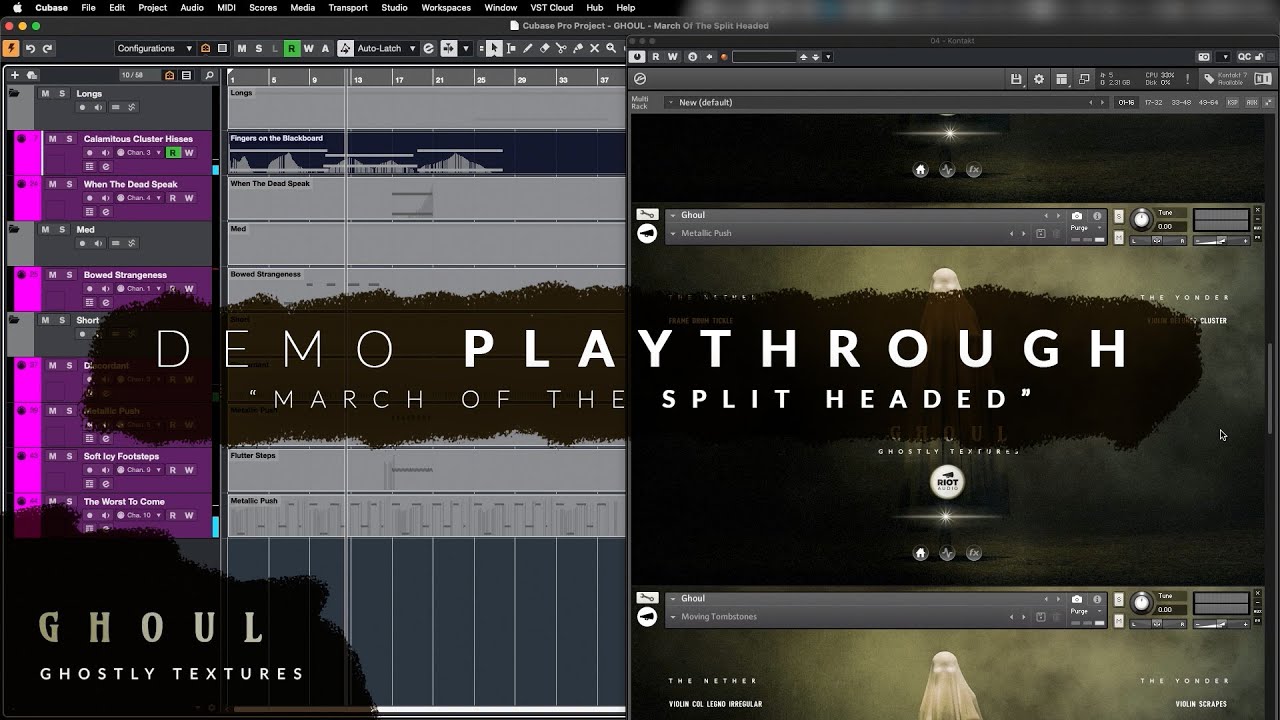Add a new track with plus button
The image size is (1280, 720).
coord(15,75)
